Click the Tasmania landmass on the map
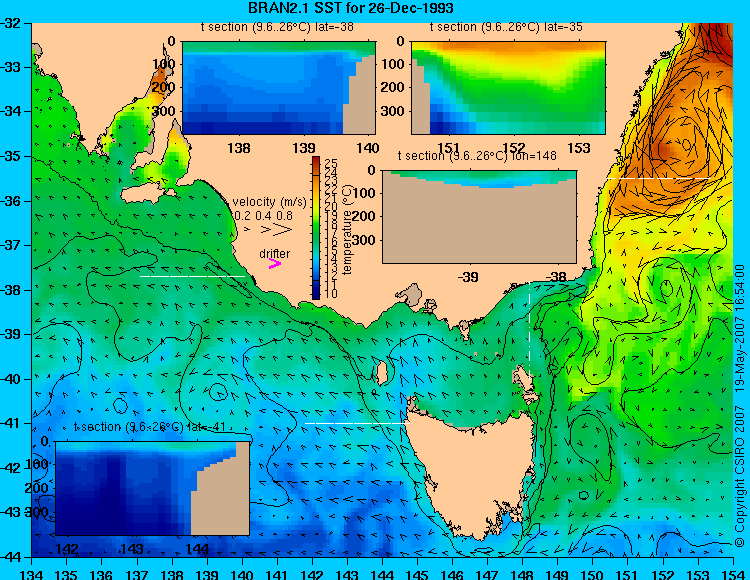The height and width of the screenshot is (580, 750). 474,473
